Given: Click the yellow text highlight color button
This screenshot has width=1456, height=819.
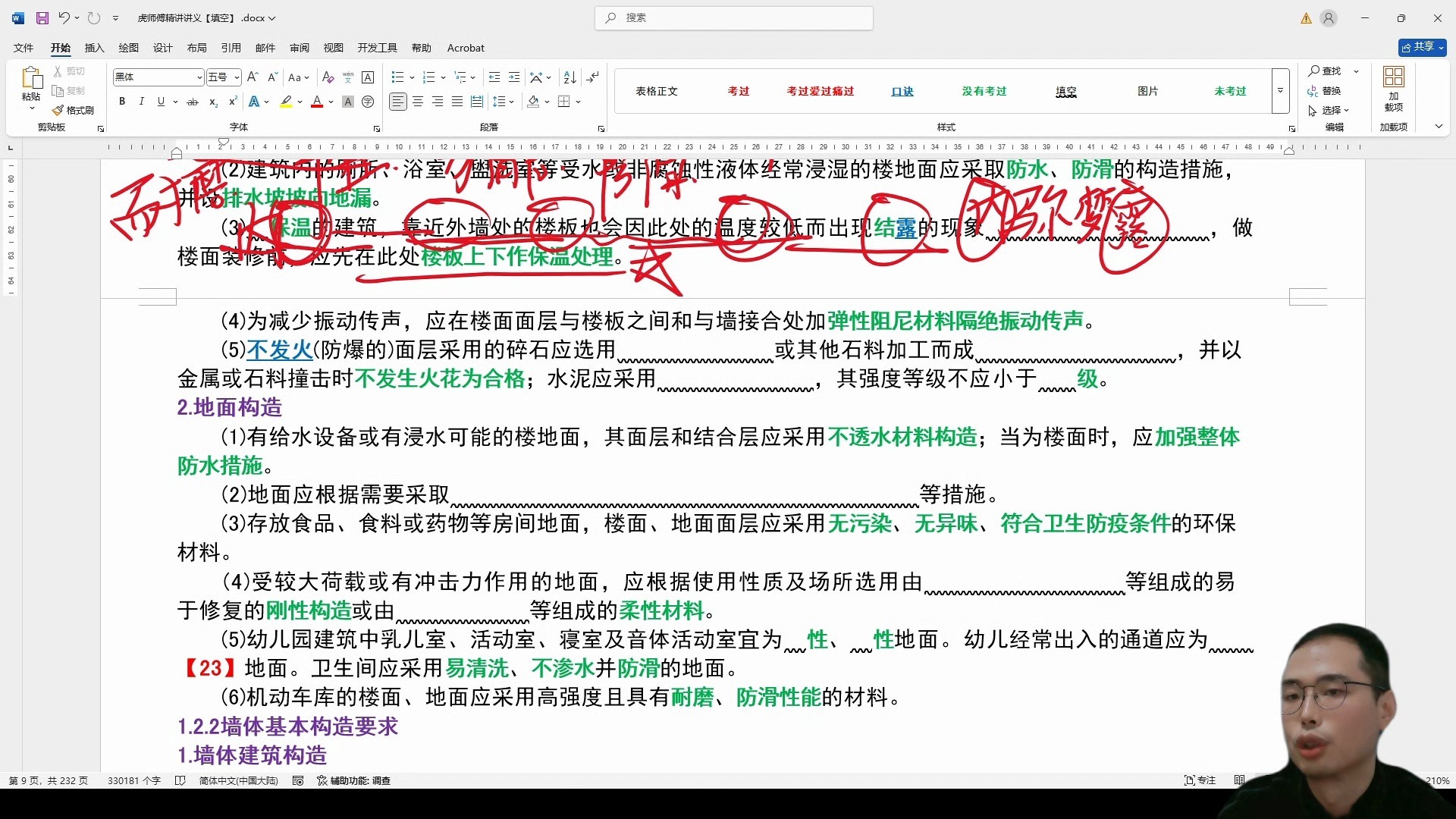Looking at the screenshot, I should (286, 102).
